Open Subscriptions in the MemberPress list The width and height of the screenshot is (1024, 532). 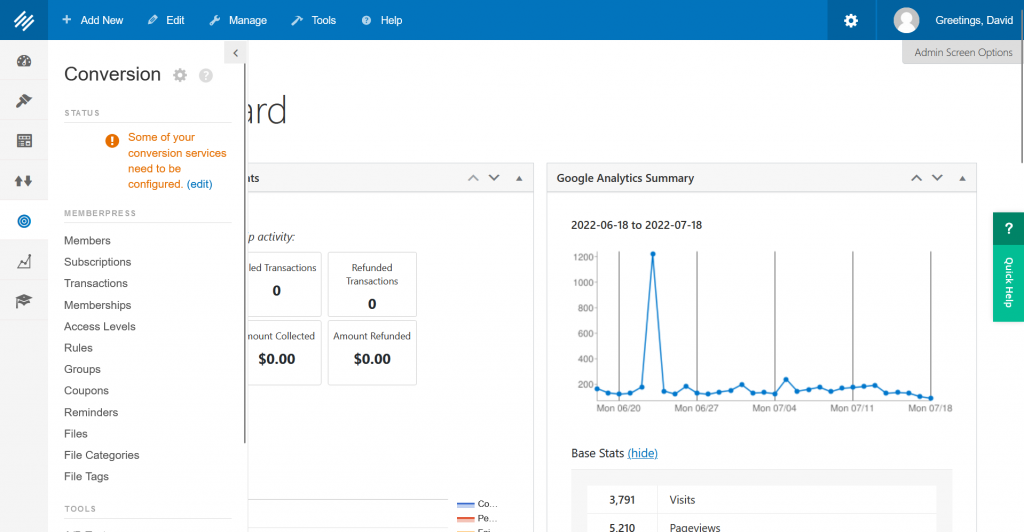[x=97, y=262]
